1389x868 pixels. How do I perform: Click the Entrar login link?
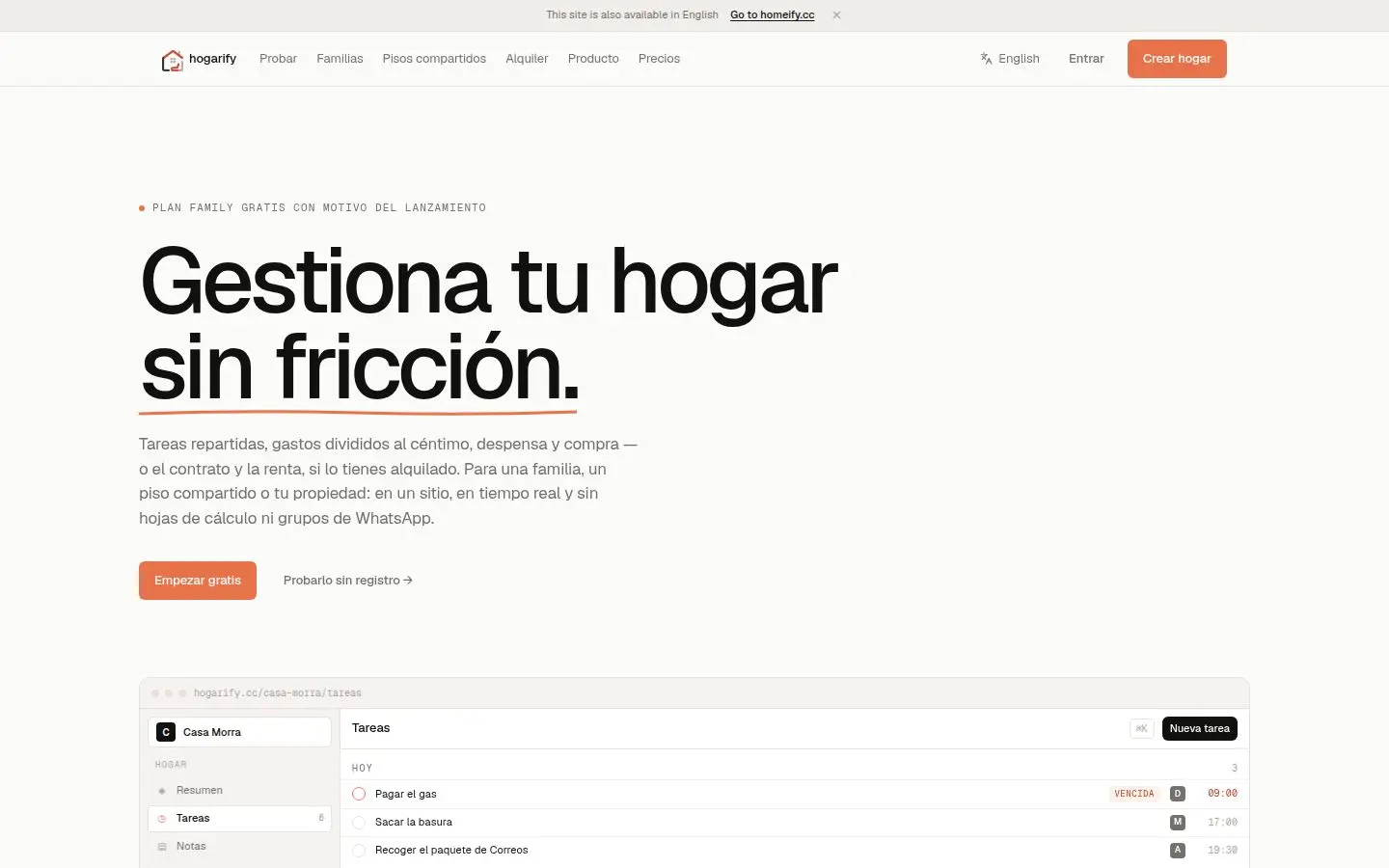point(1086,59)
